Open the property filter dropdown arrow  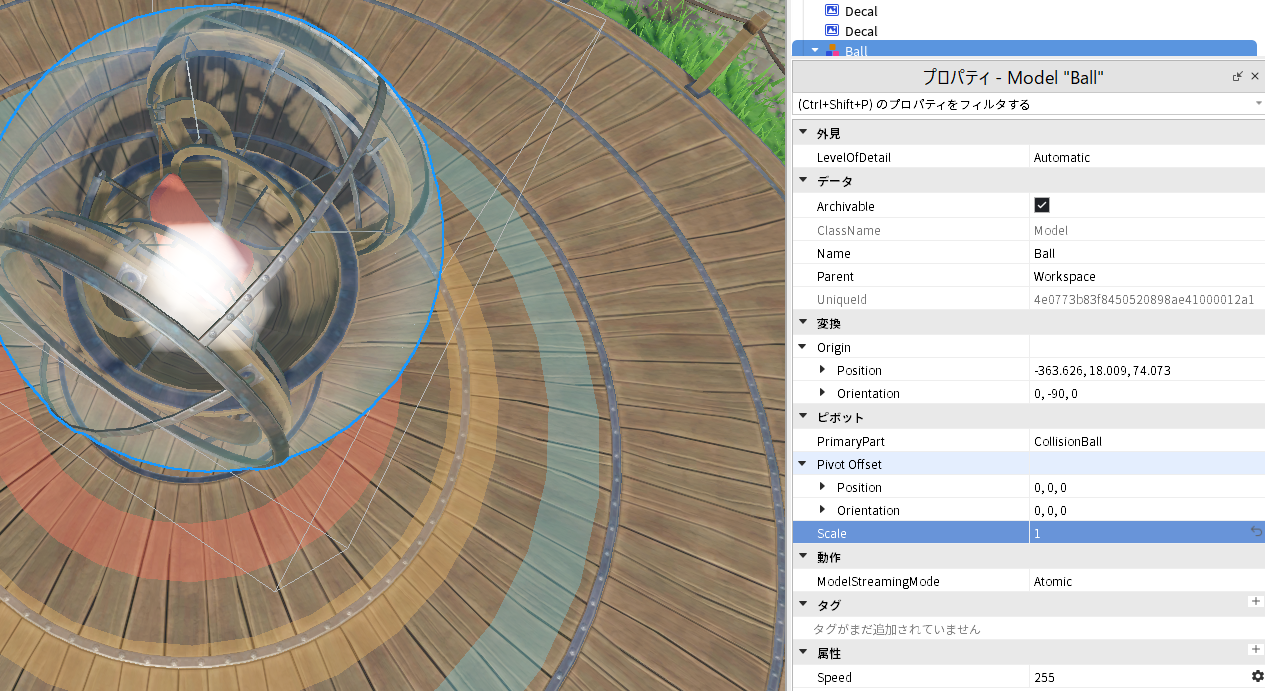(x=1257, y=103)
